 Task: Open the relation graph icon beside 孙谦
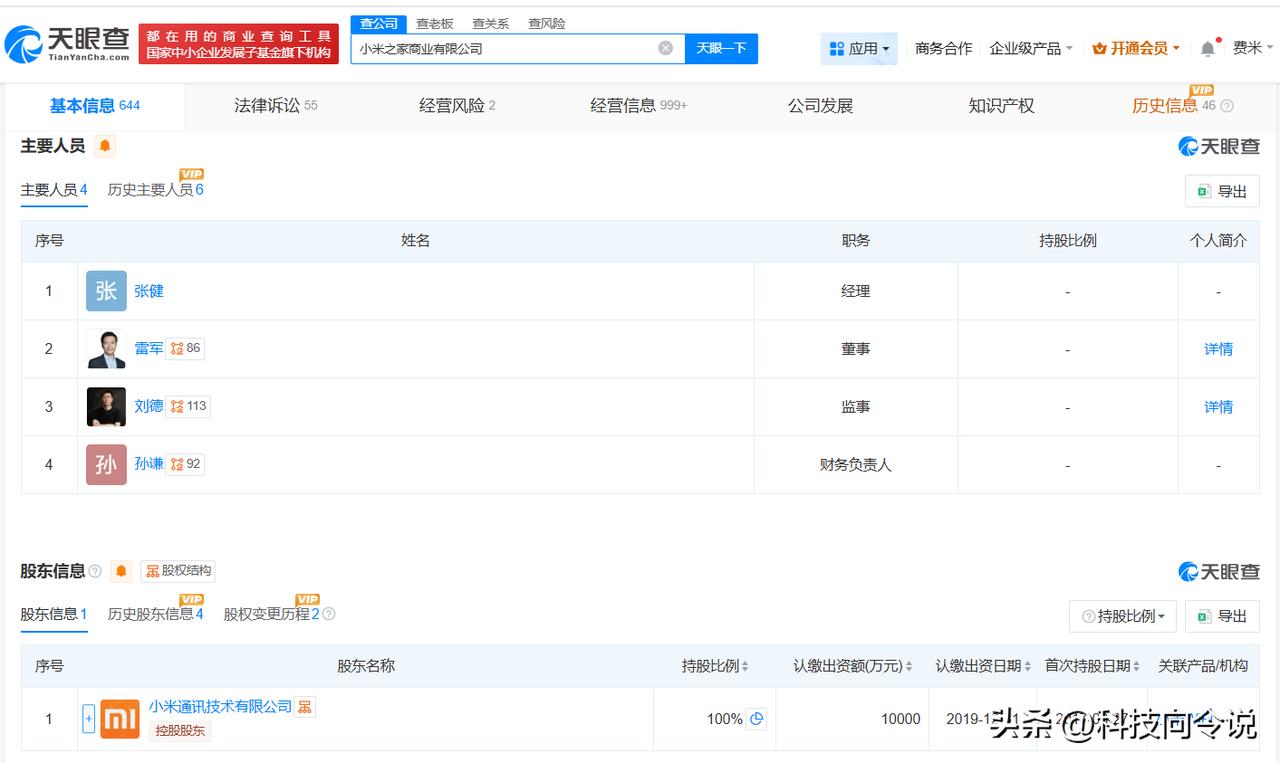point(177,464)
